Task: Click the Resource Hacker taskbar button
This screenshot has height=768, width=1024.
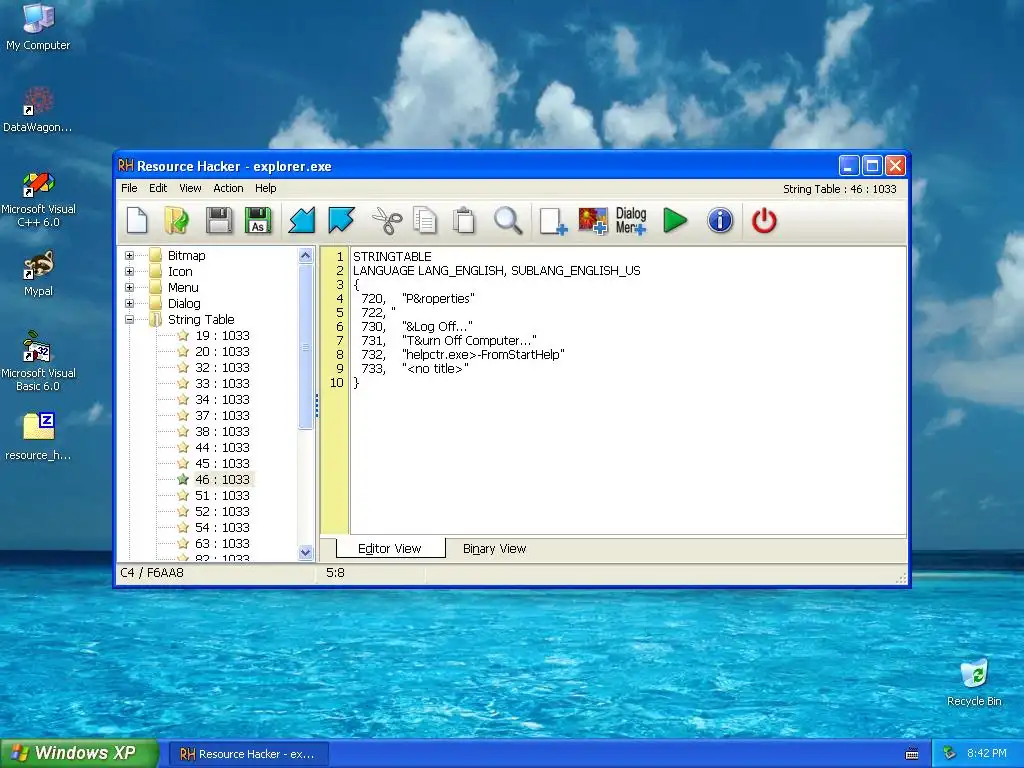Action: (248, 754)
